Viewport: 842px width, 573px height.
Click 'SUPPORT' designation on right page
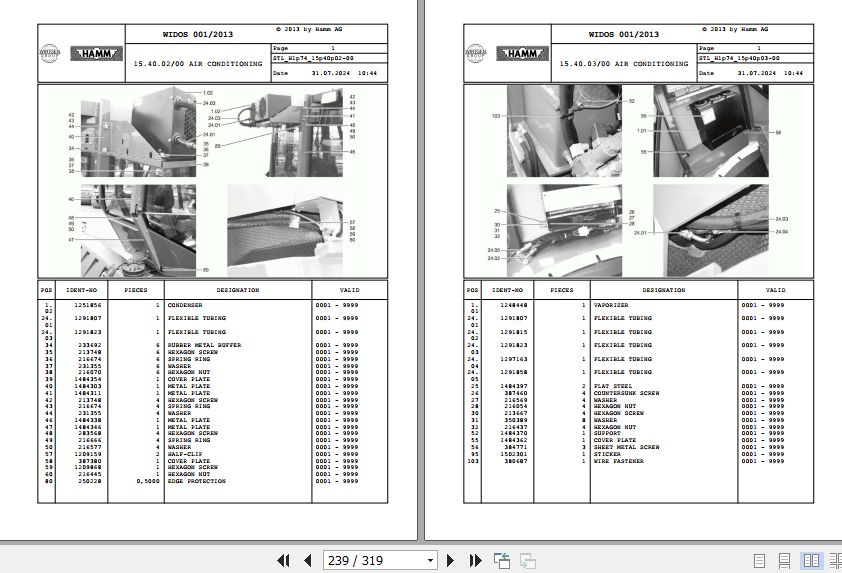pos(607,433)
